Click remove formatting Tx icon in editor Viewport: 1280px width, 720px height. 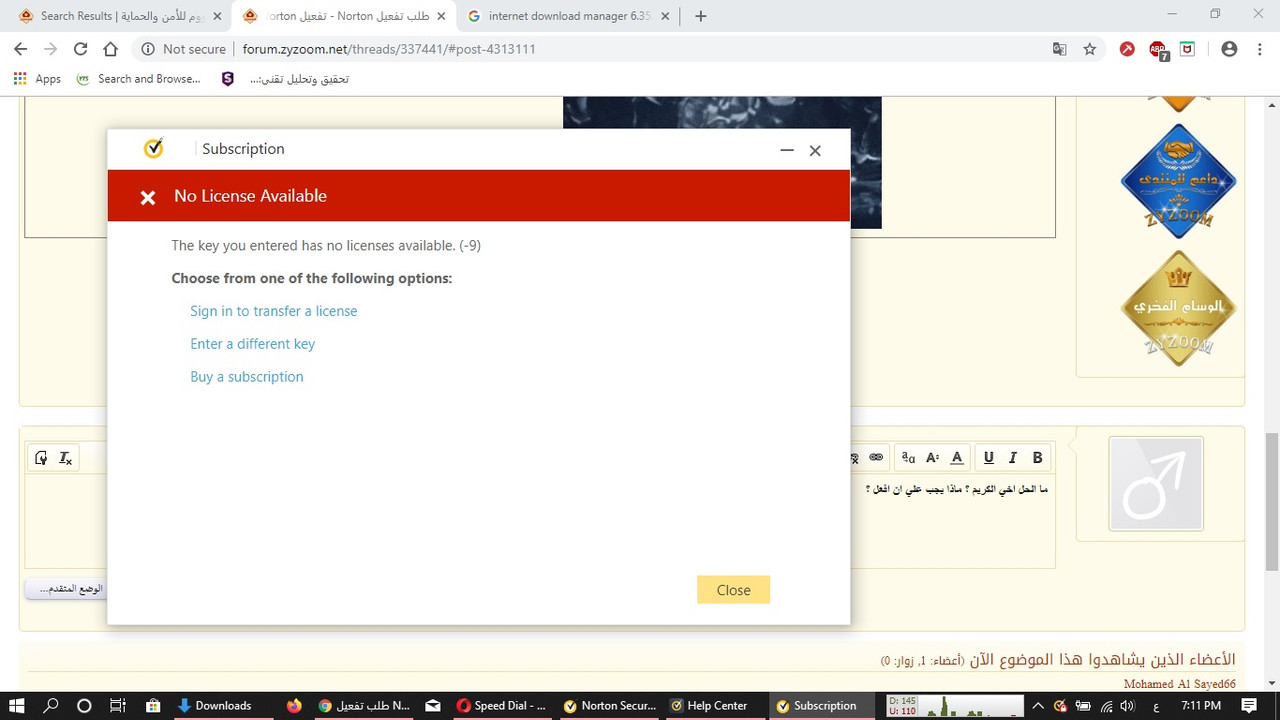click(65, 458)
